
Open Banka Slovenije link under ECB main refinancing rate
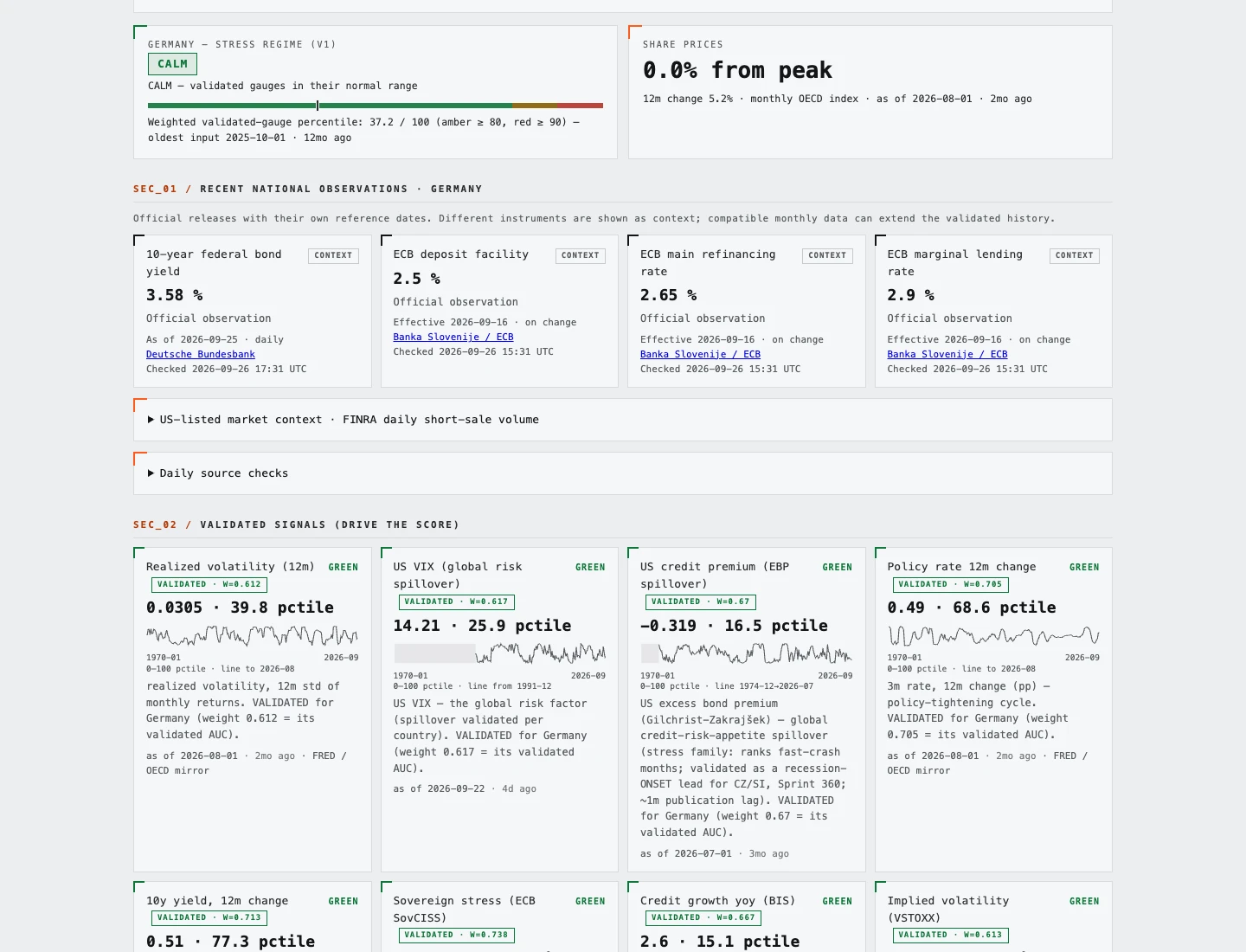tap(700, 354)
